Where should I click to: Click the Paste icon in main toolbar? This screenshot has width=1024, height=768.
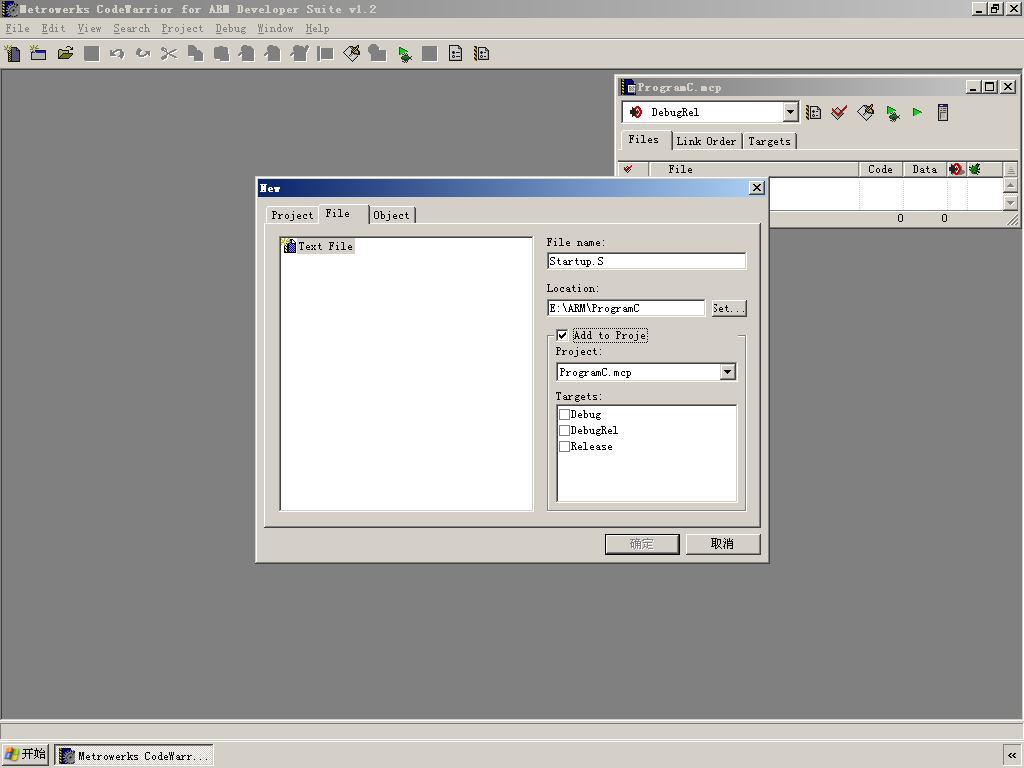221,54
